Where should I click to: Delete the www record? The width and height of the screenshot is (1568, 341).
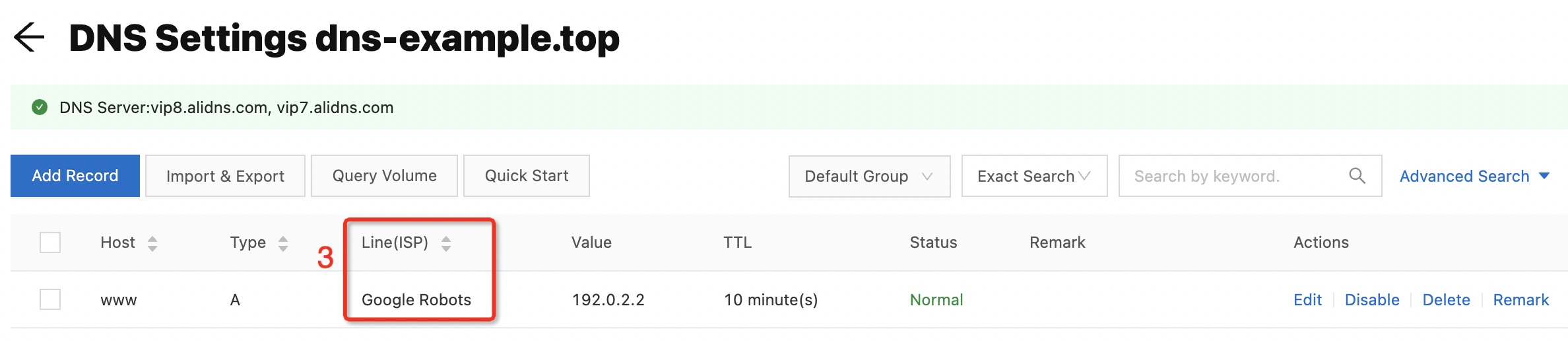[1446, 300]
